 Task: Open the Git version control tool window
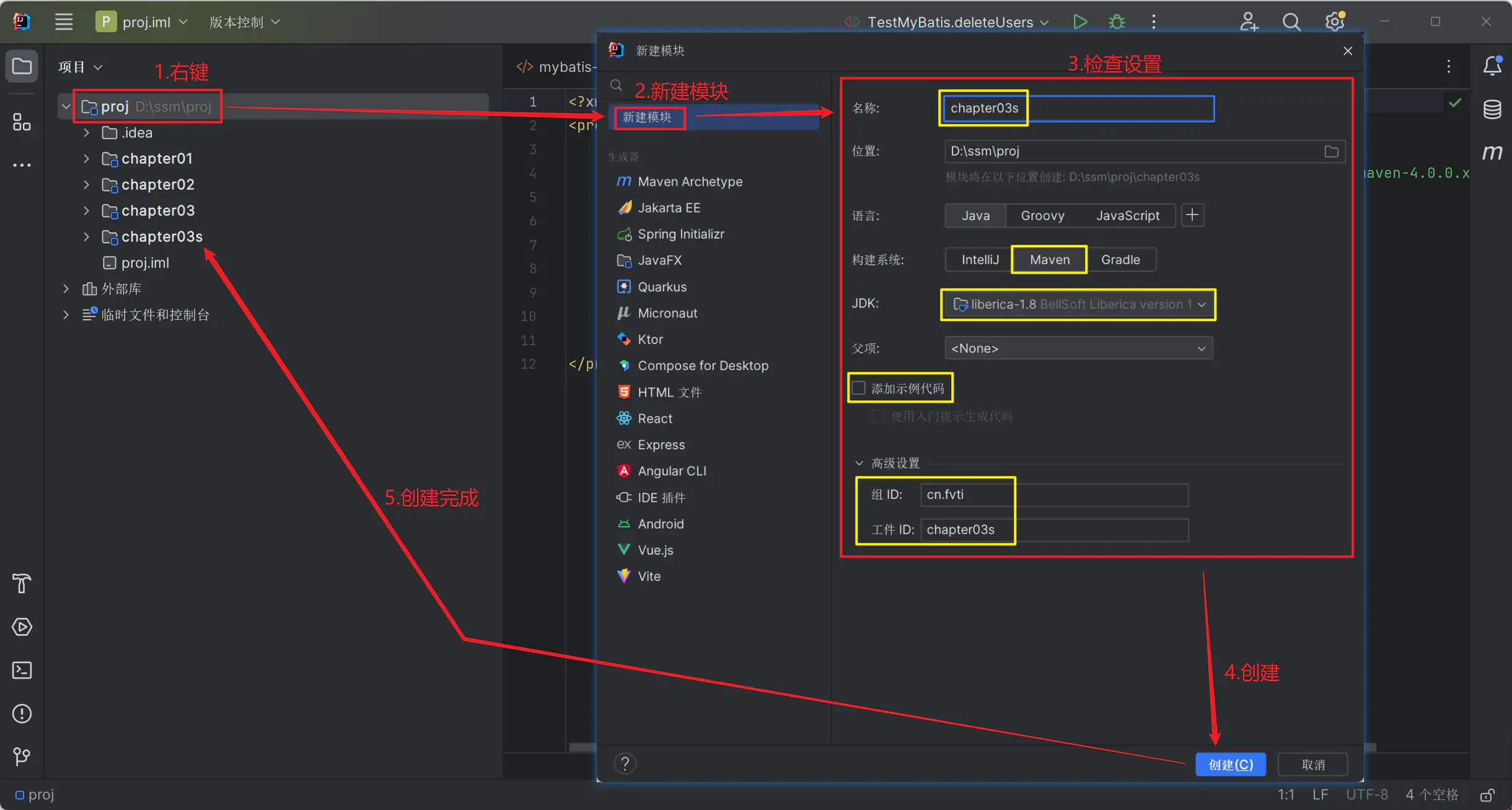[x=22, y=756]
